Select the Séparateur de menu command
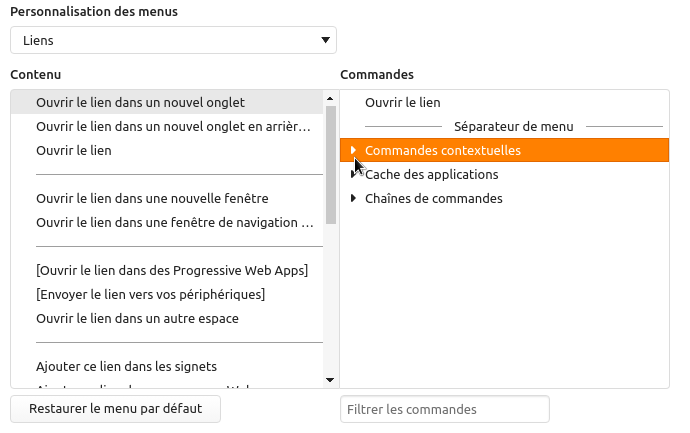The height and width of the screenshot is (433, 690). [513, 127]
